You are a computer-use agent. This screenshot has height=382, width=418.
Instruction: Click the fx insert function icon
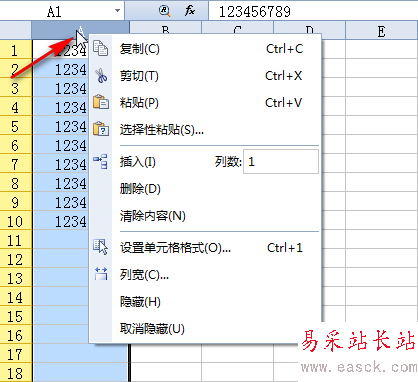tap(190, 11)
